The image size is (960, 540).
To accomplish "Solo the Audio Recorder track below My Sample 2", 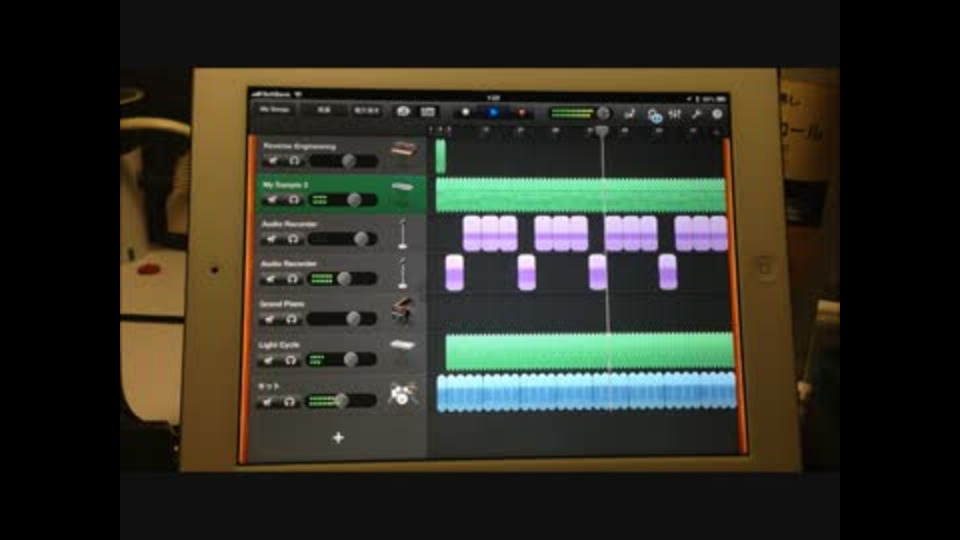I will (293, 239).
